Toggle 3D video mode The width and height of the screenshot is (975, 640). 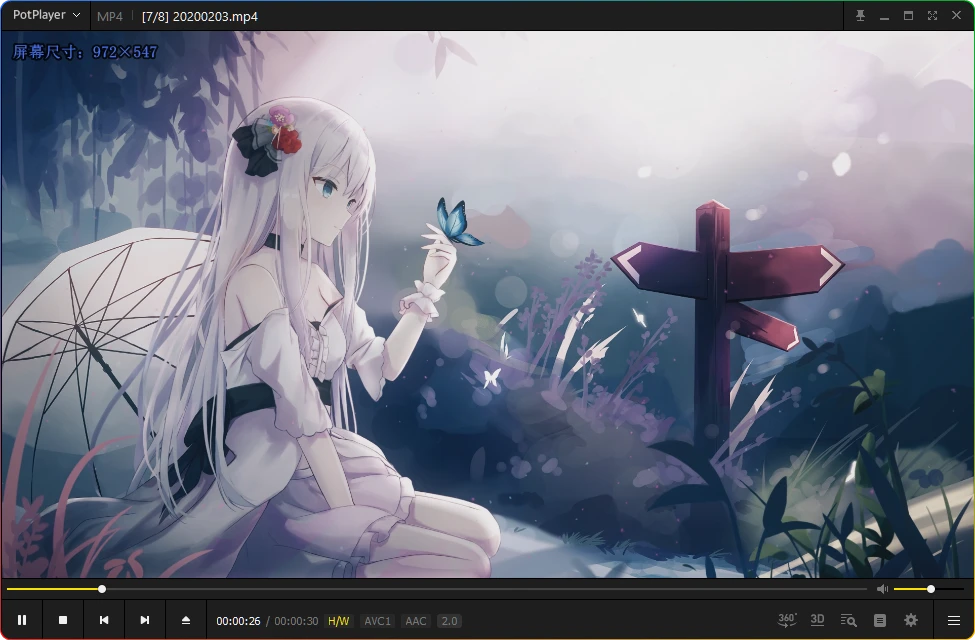coord(817,620)
